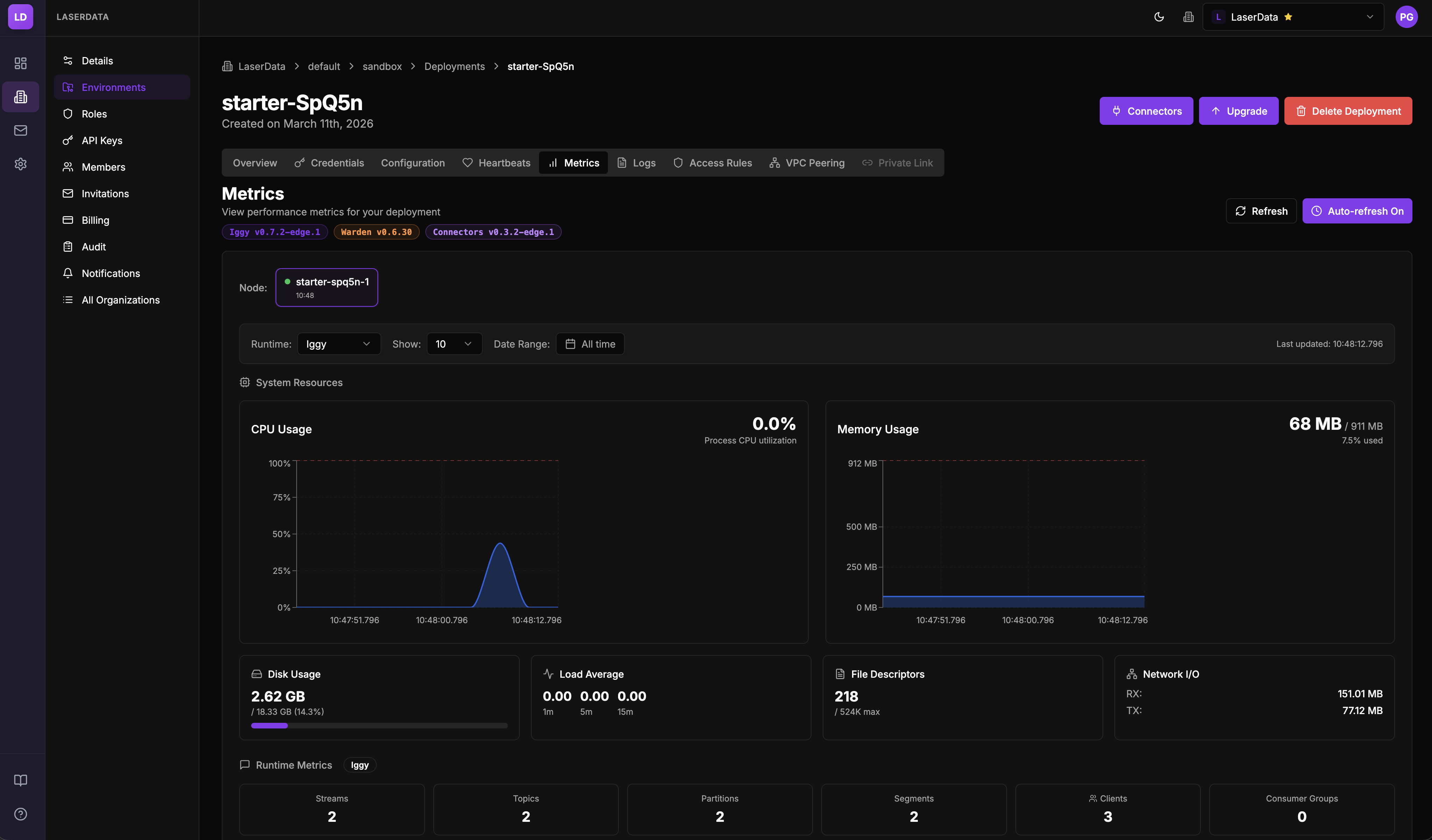Image resolution: width=1432 pixels, height=840 pixels.
Task: Click the documentation book icon at bottom left
Action: [x=20, y=780]
